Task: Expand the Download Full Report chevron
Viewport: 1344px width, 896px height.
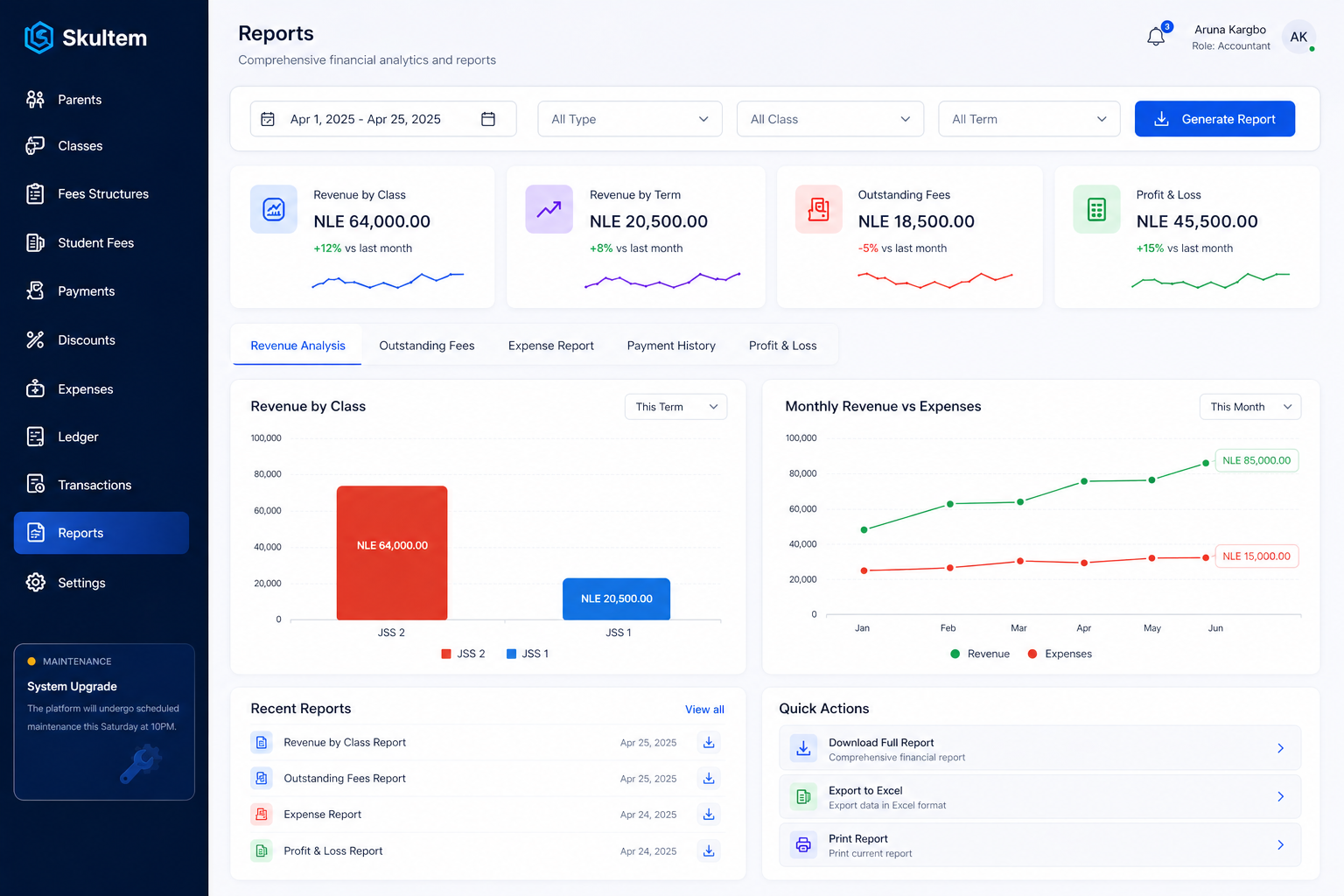Action: click(1280, 748)
